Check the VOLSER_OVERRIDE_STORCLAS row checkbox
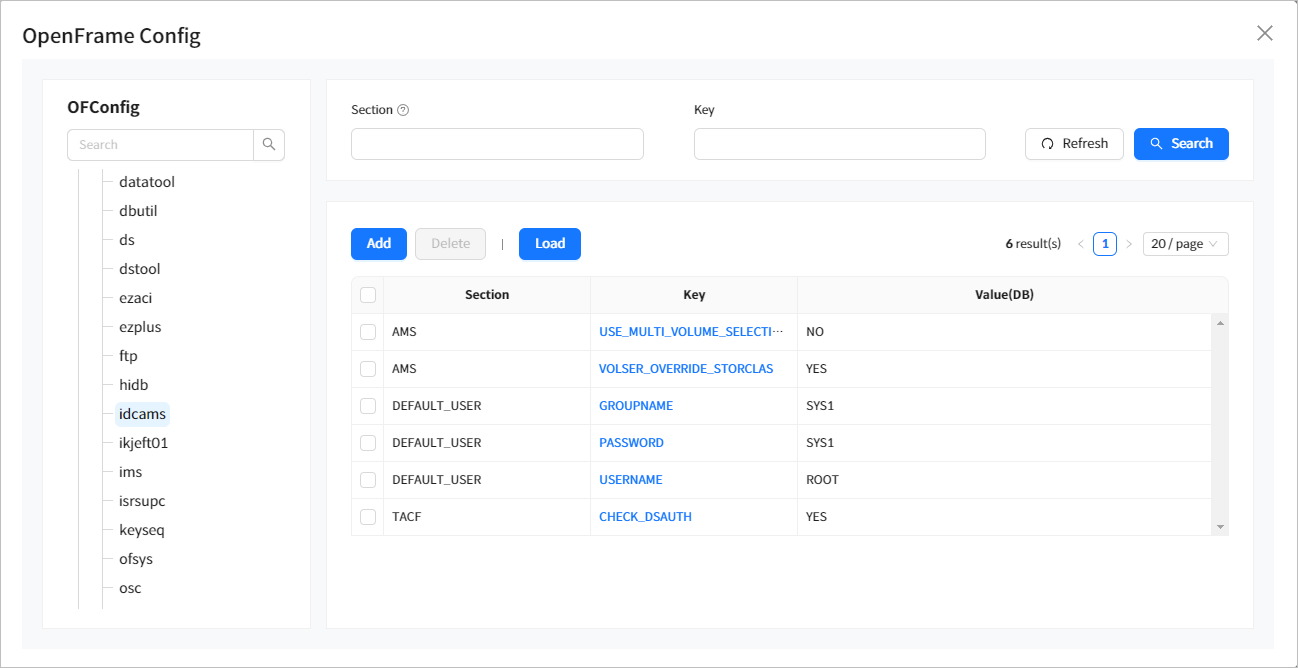Screen dimensions: 1298x668 click(368, 369)
